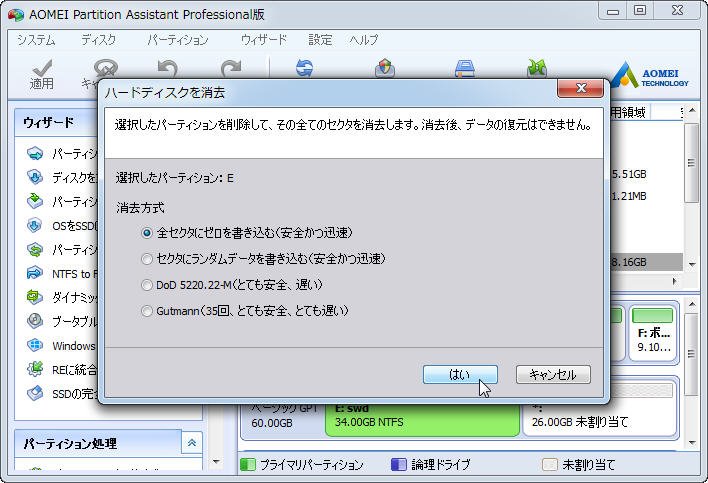
Task: Click the Windows To Go wizard icon
Action: [x=35, y=345]
